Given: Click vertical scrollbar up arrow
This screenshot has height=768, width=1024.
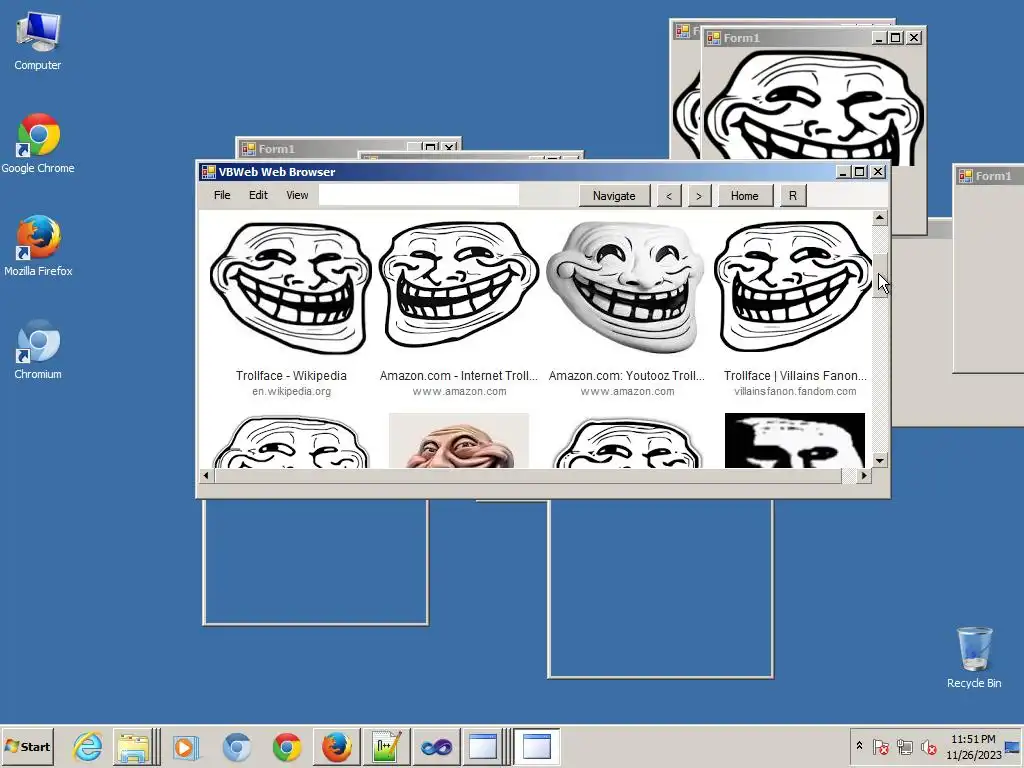Looking at the screenshot, I should pyautogui.click(x=880, y=217).
